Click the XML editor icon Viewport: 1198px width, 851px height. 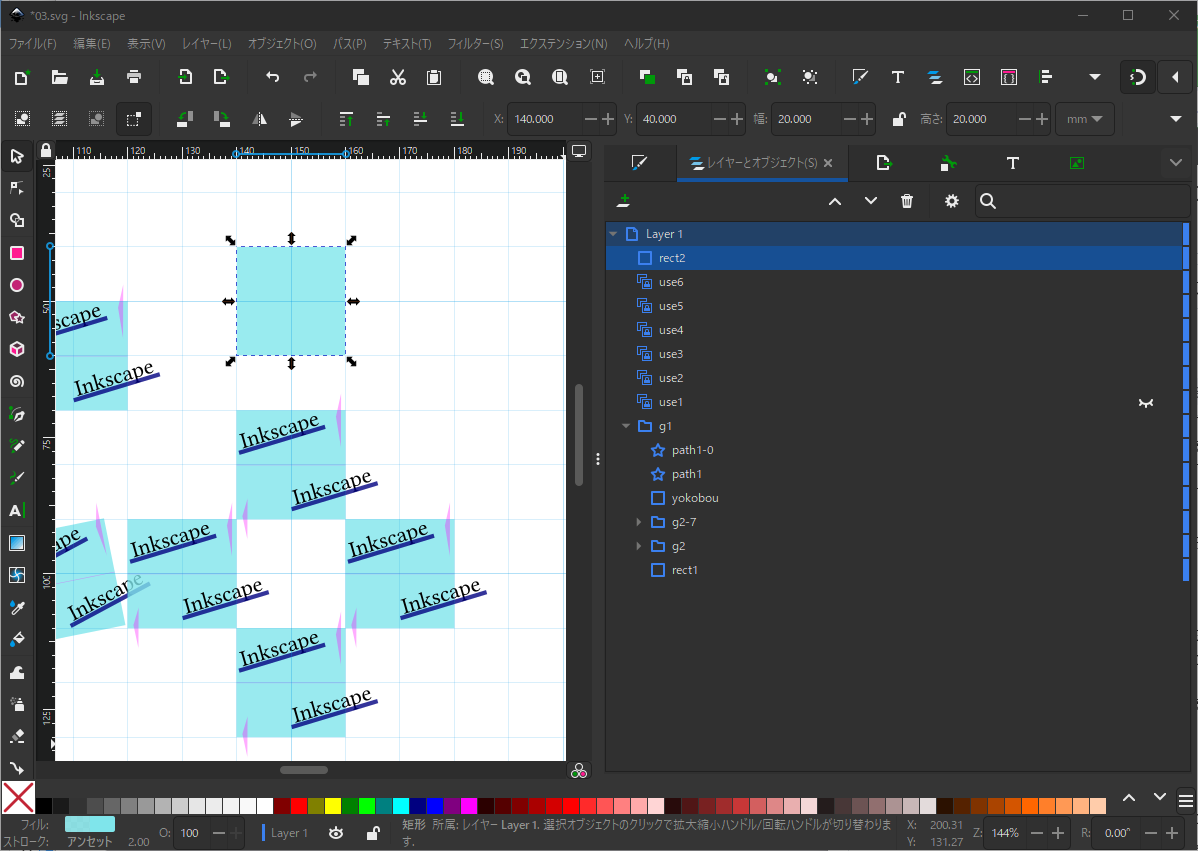click(x=971, y=77)
